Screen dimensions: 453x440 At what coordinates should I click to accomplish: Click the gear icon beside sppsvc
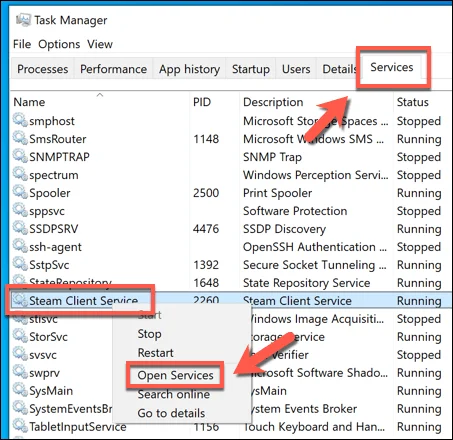click(20, 210)
